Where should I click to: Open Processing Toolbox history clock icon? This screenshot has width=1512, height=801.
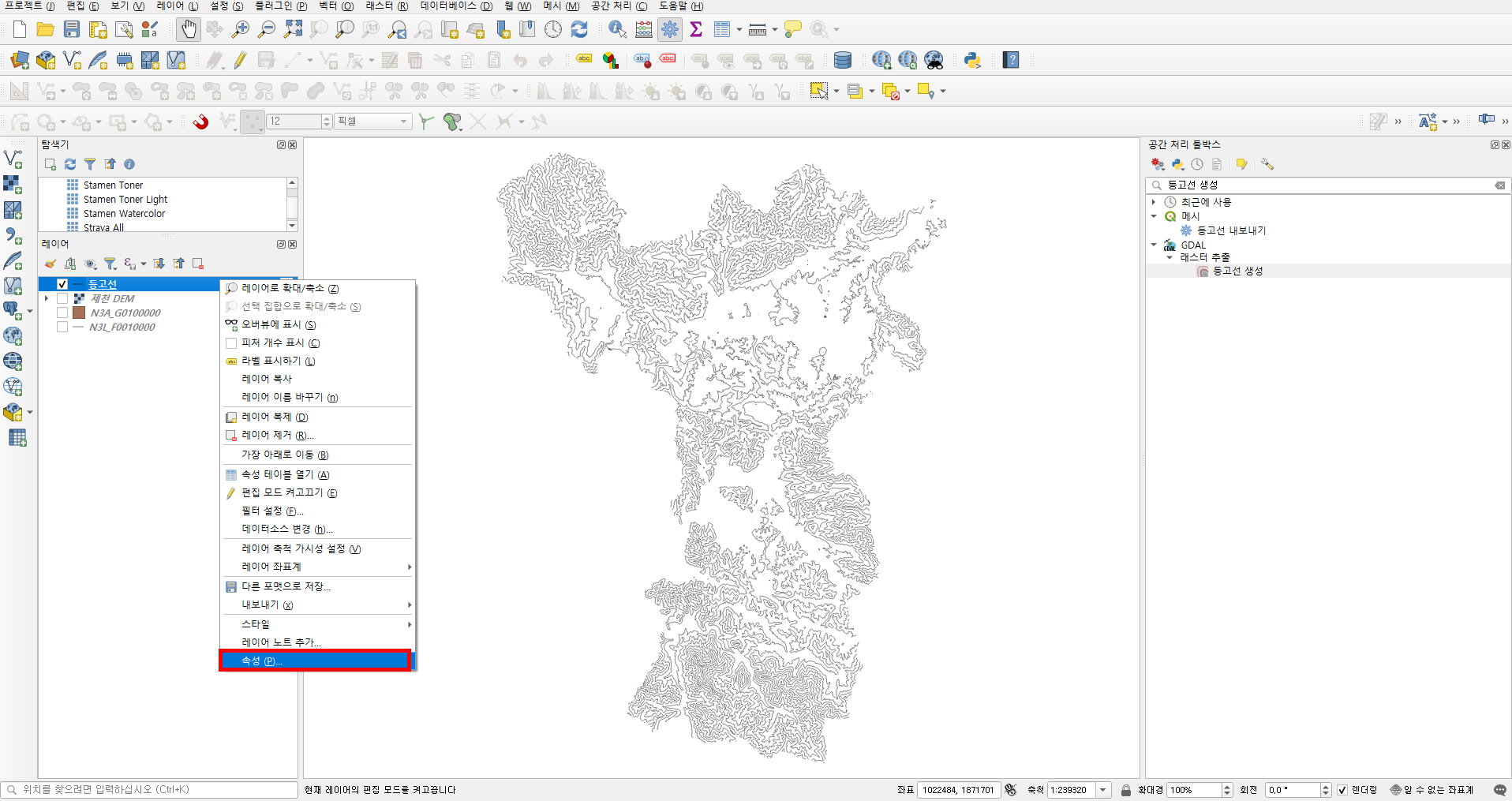pyautogui.click(x=1197, y=164)
